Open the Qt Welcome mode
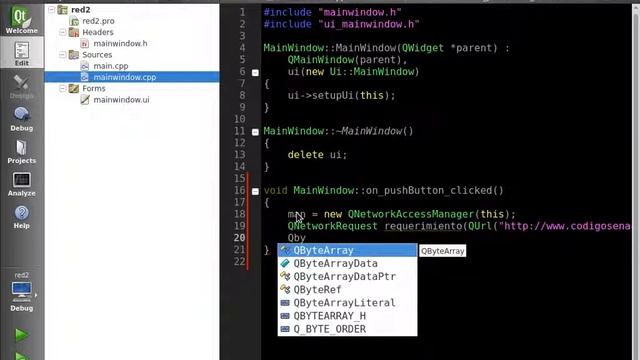 pyautogui.click(x=21, y=20)
